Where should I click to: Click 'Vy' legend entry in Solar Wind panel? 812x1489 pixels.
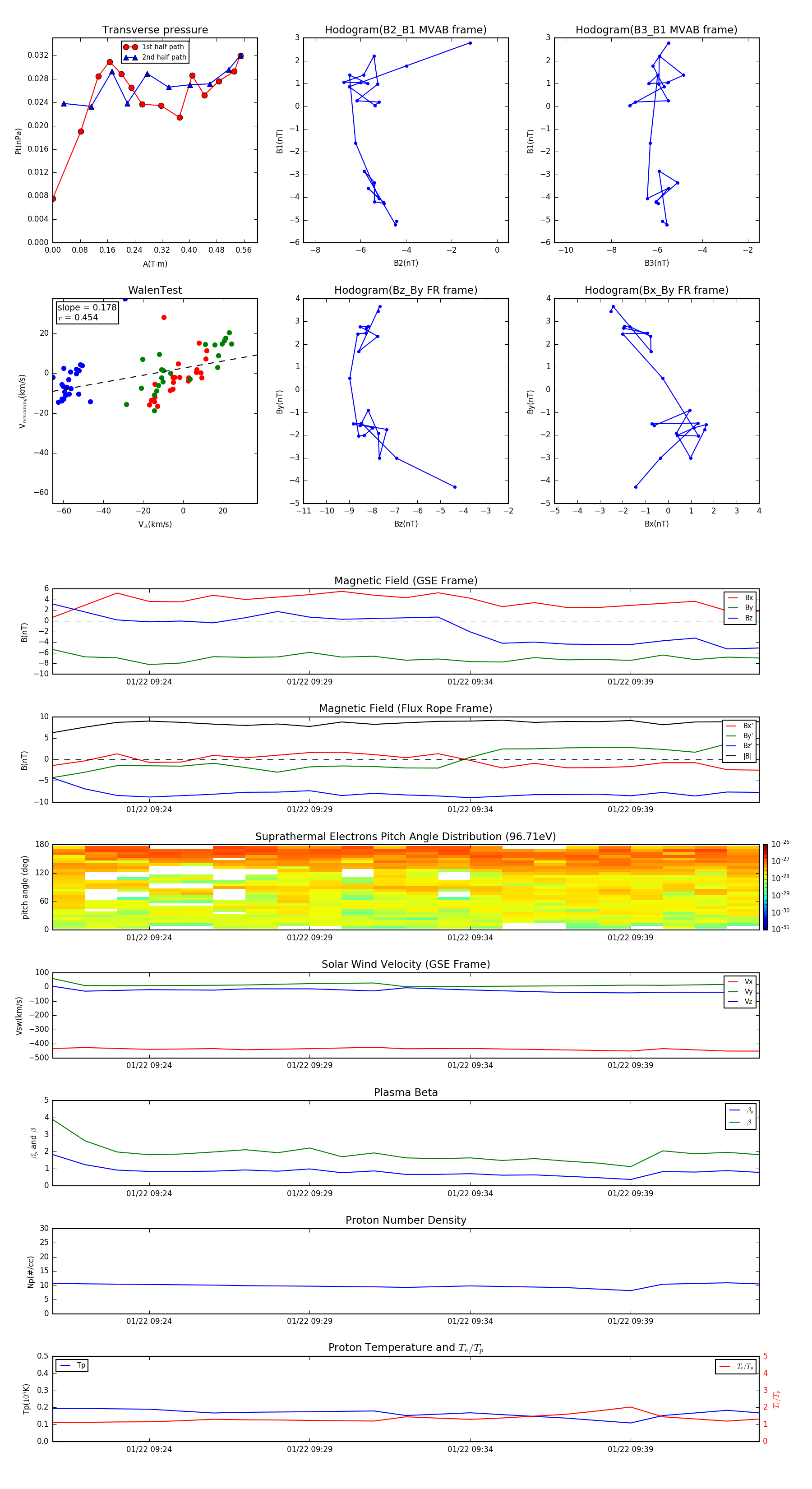740,991
